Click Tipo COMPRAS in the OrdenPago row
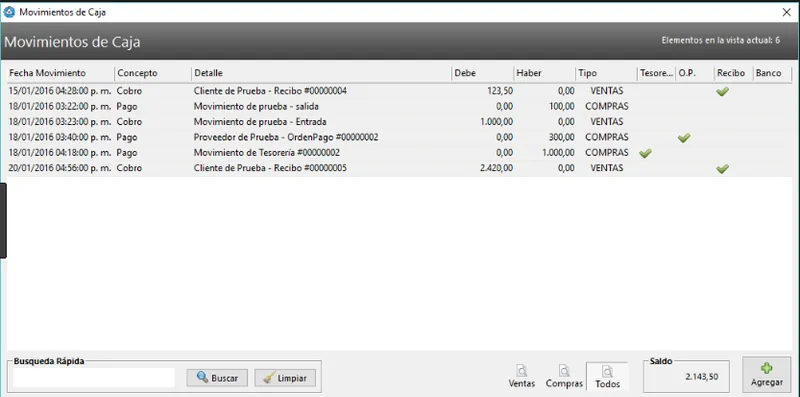Viewport: 800px width, 397px height. click(607, 137)
